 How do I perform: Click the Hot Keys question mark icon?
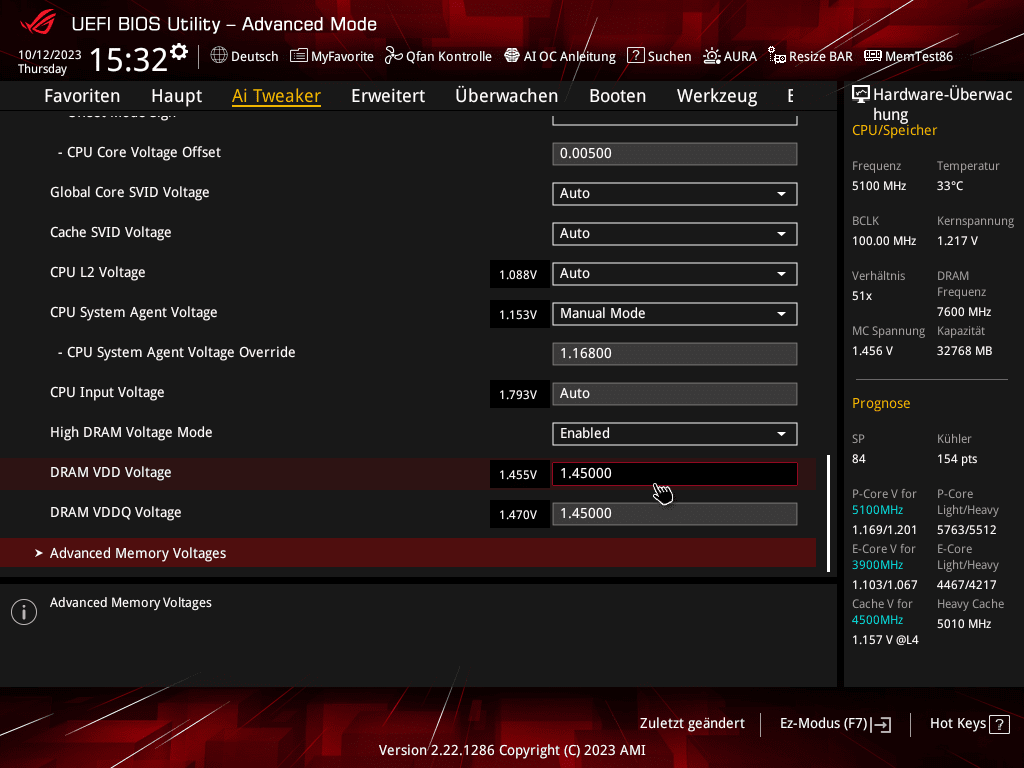[999, 724]
